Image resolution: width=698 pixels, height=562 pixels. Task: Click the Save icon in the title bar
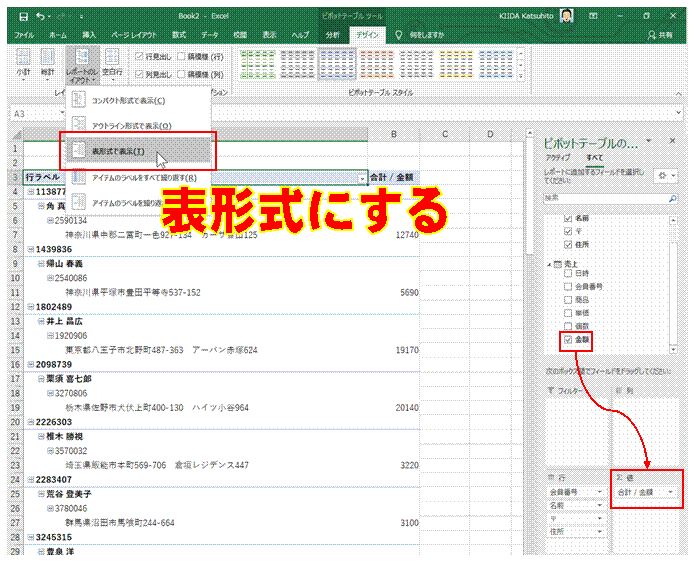pyautogui.click(x=24, y=16)
